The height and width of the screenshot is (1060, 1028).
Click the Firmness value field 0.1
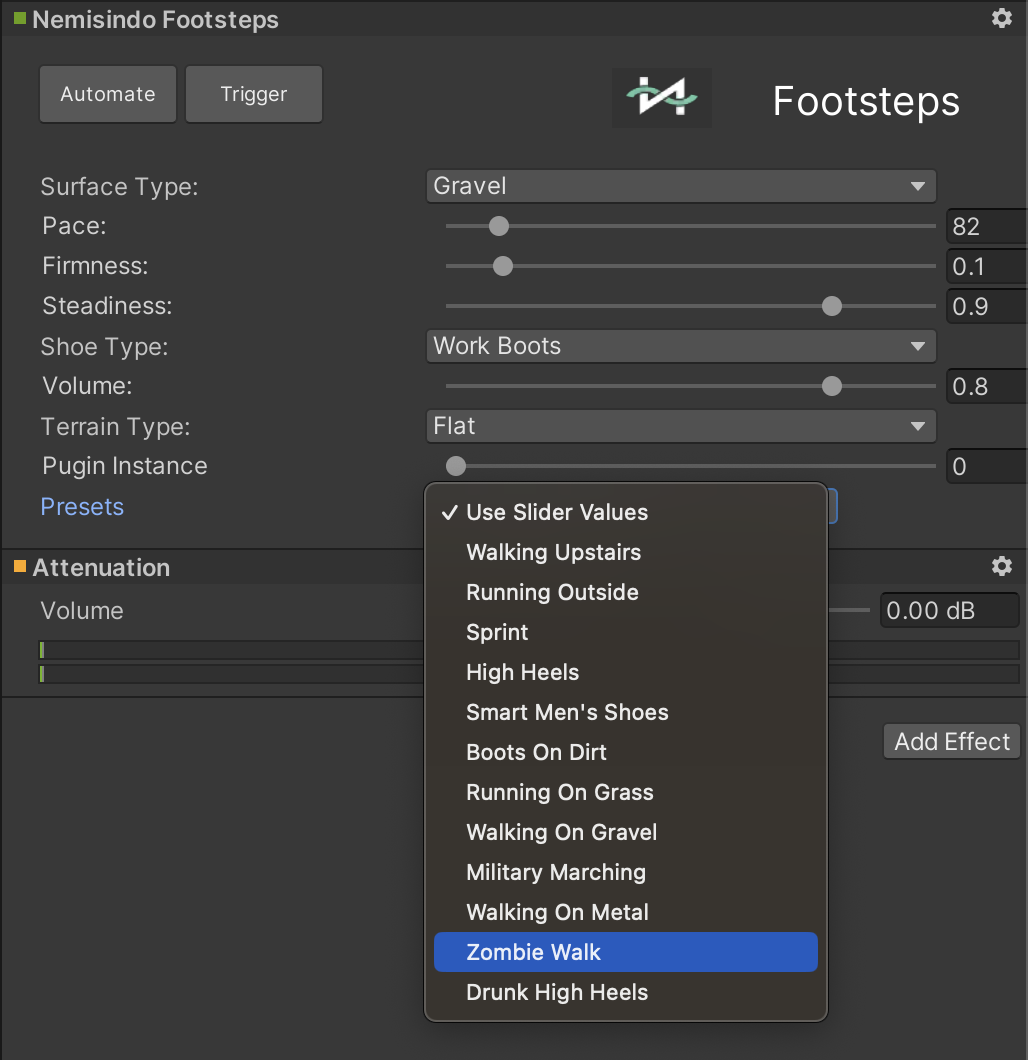tap(987, 266)
